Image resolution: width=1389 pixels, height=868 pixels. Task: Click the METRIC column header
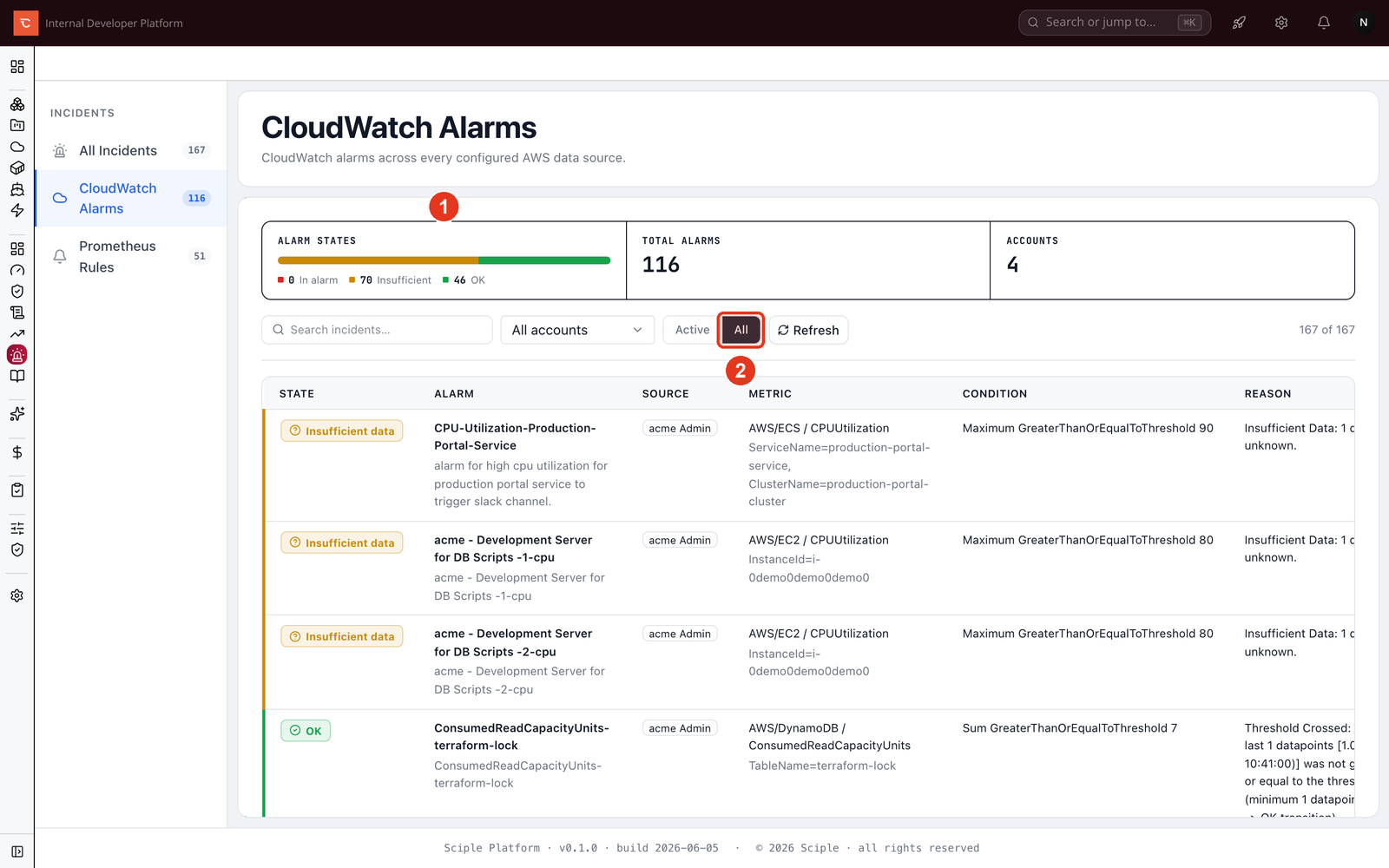[x=770, y=393]
